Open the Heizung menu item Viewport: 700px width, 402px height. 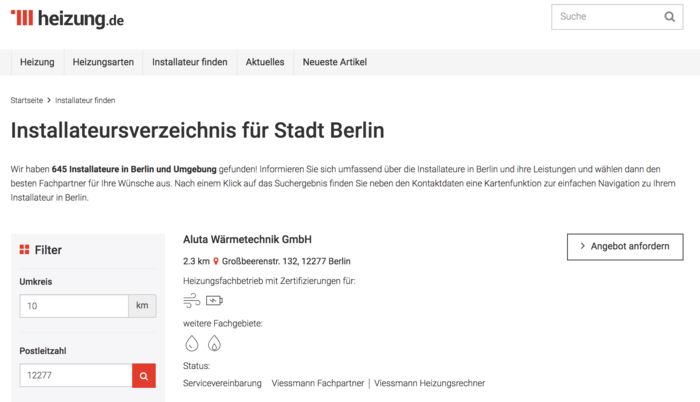click(37, 62)
